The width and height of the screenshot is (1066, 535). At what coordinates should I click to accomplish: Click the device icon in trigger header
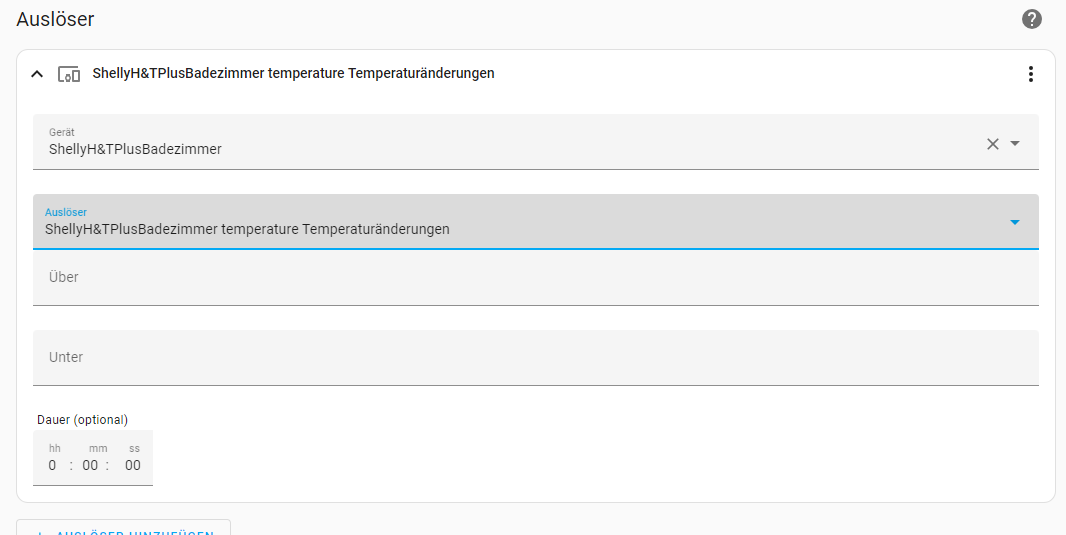[x=69, y=74]
